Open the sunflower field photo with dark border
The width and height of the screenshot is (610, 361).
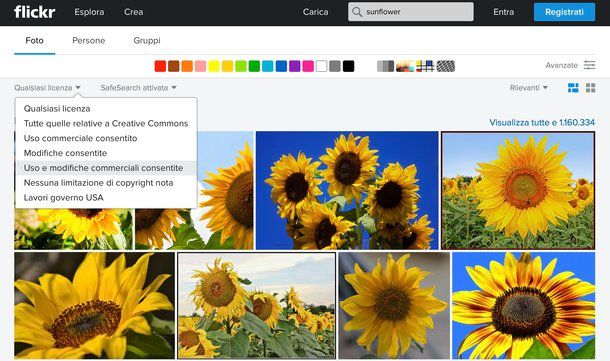(518, 190)
